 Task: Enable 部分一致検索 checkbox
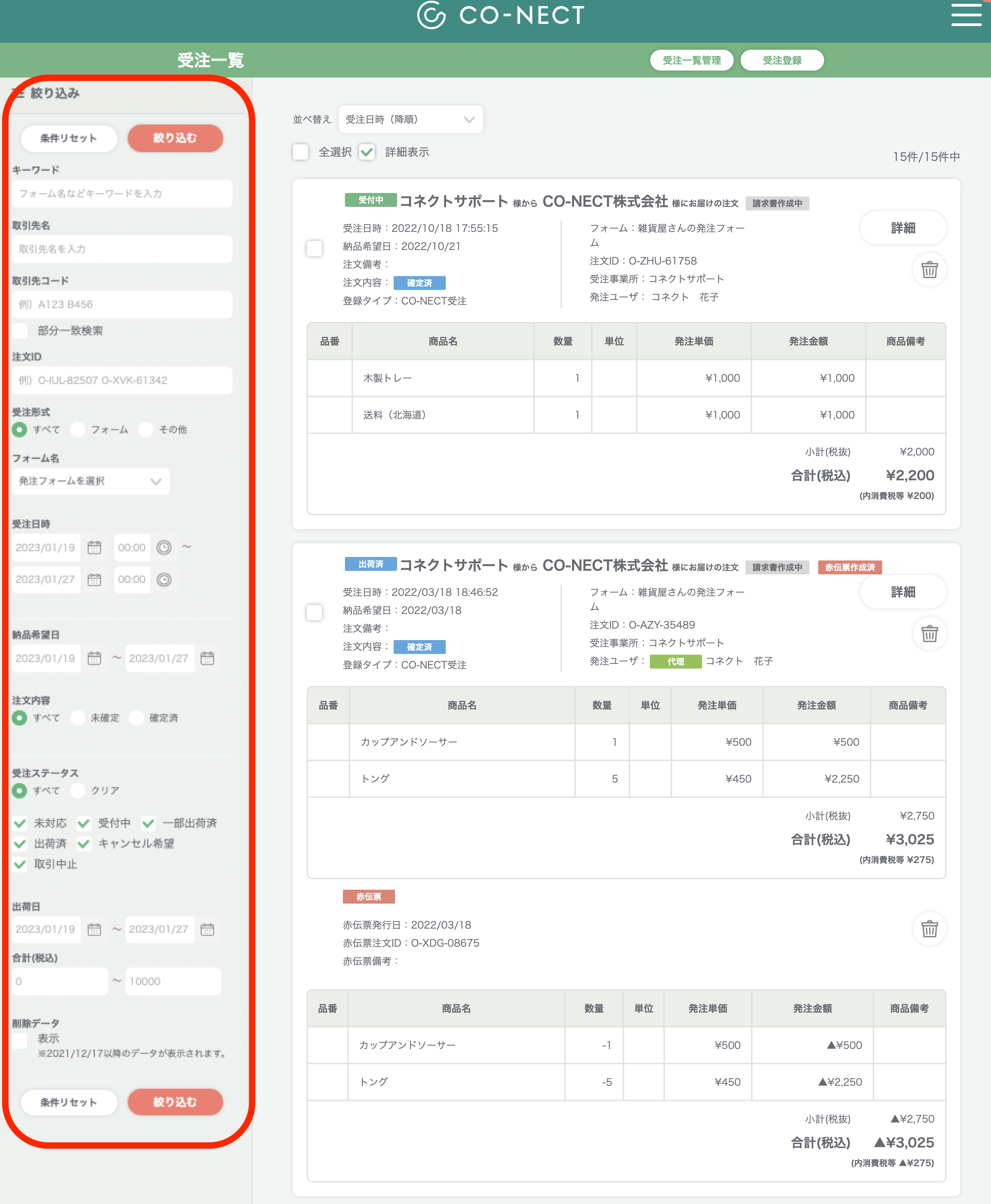[x=20, y=331]
